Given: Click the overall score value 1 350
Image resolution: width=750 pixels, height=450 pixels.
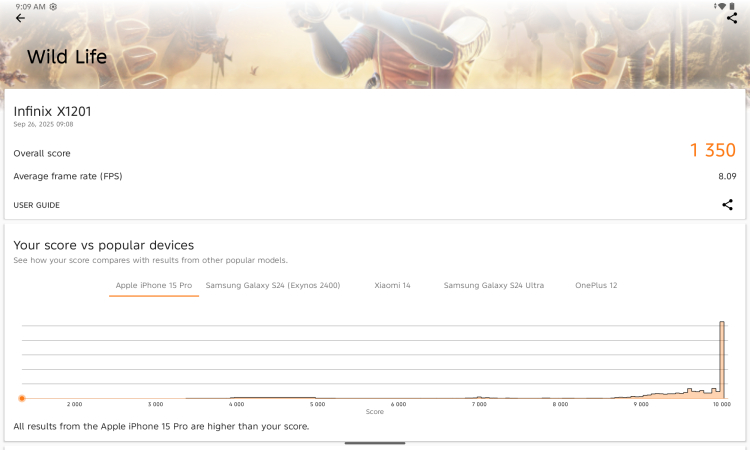Looking at the screenshot, I should (712, 150).
